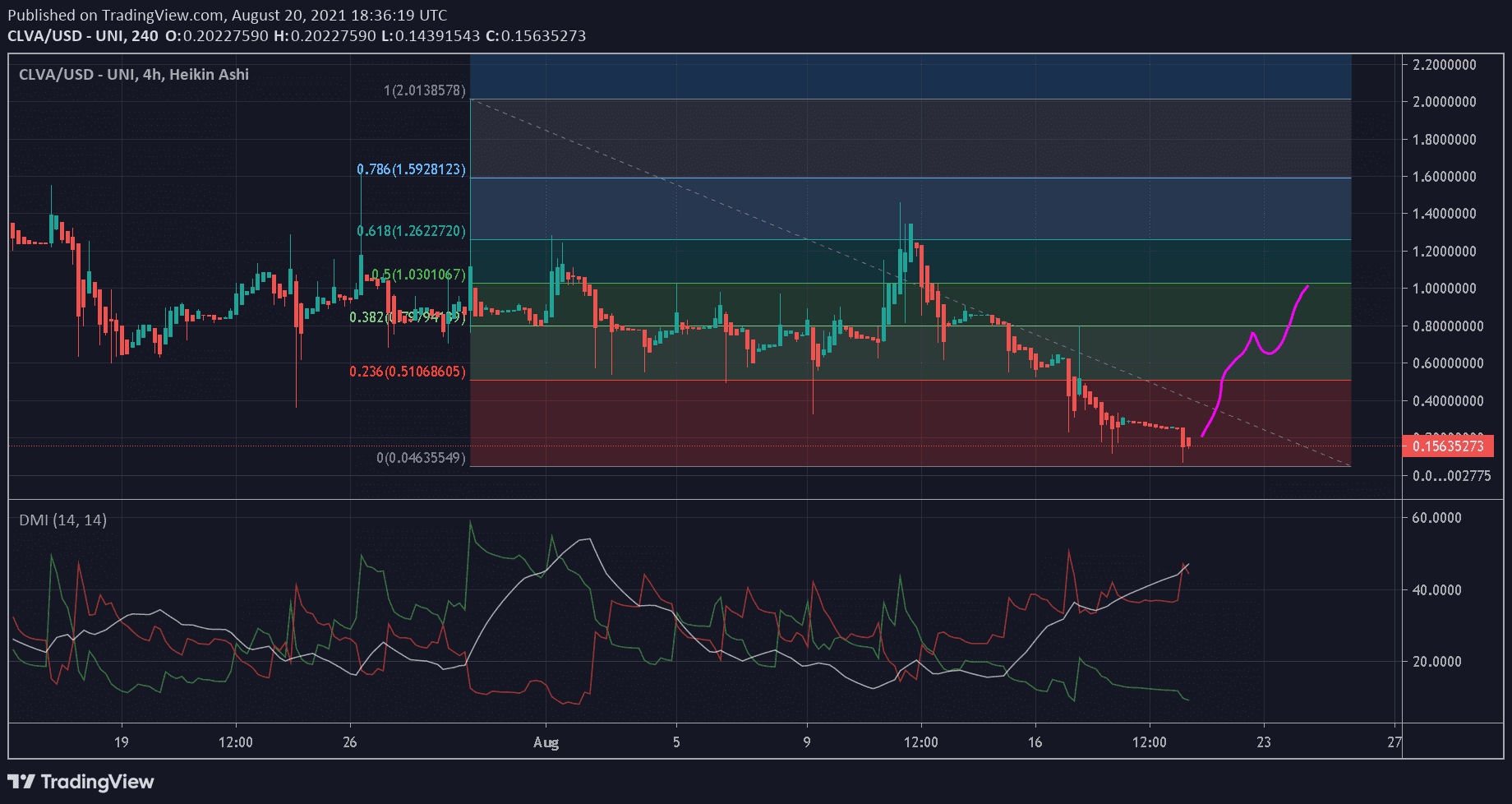Click 1.0000000 on the price scale

1444,289
